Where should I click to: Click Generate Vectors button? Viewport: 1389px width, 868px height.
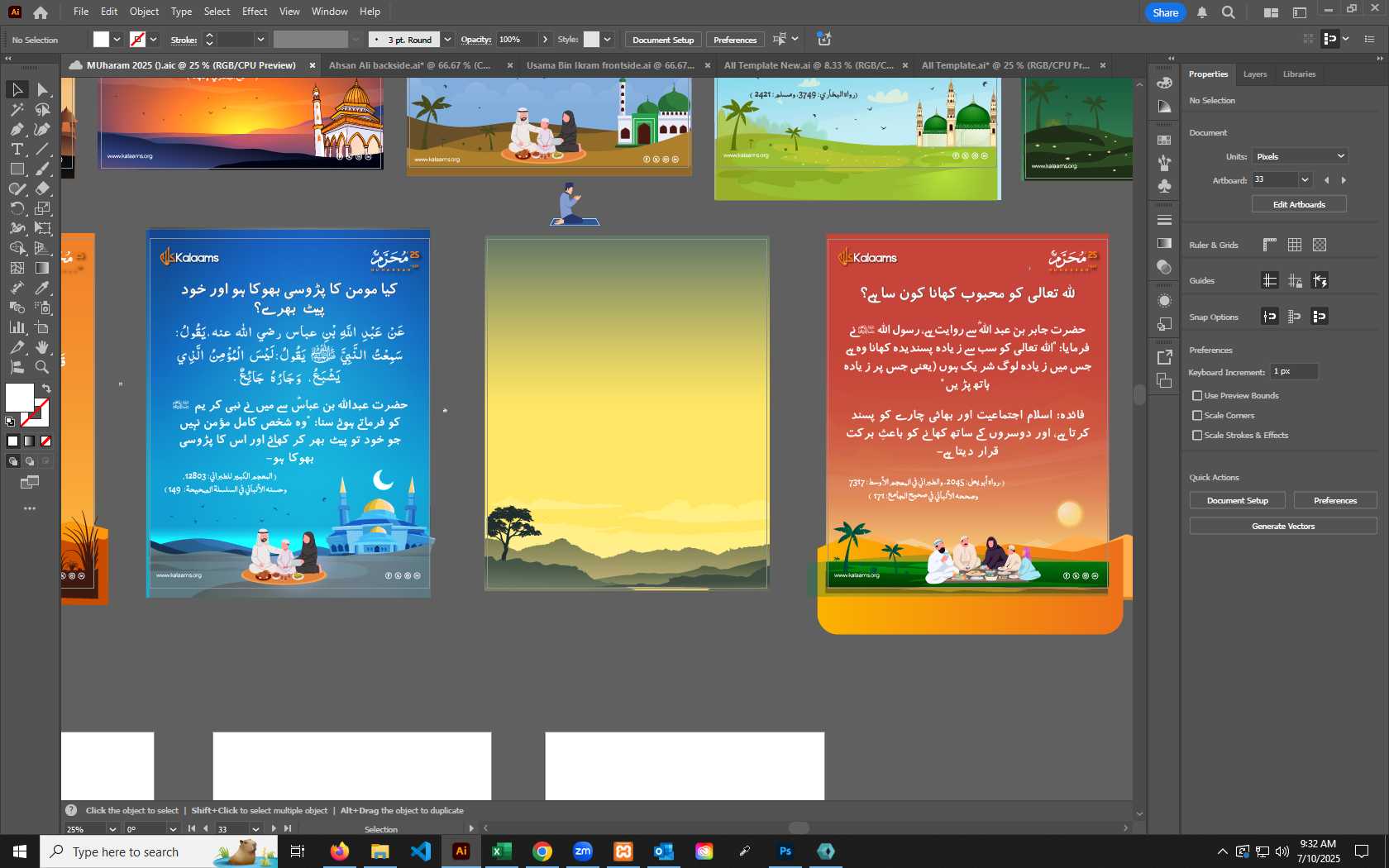click(1283, 526)
